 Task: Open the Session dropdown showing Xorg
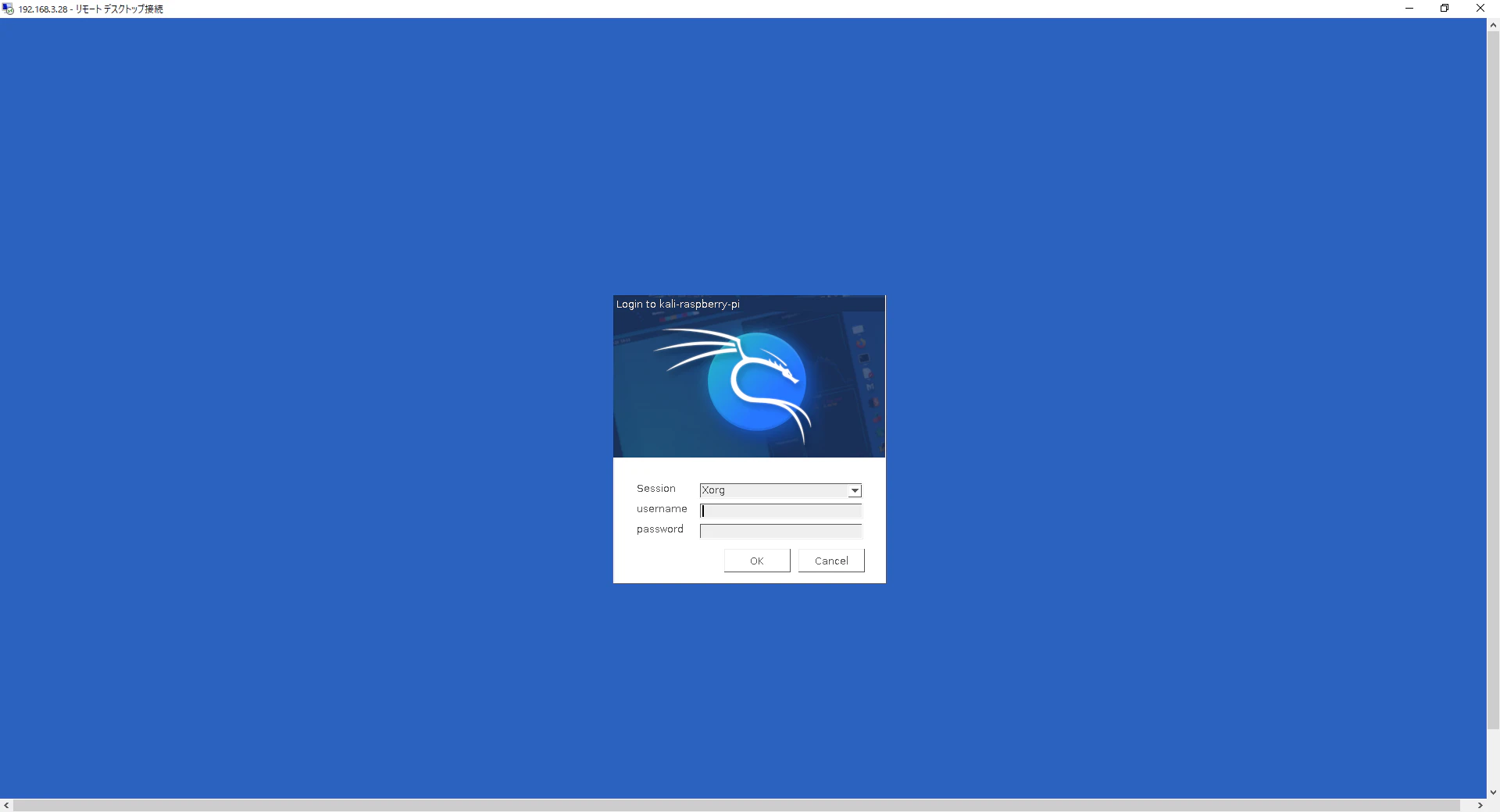click(780, 490)
